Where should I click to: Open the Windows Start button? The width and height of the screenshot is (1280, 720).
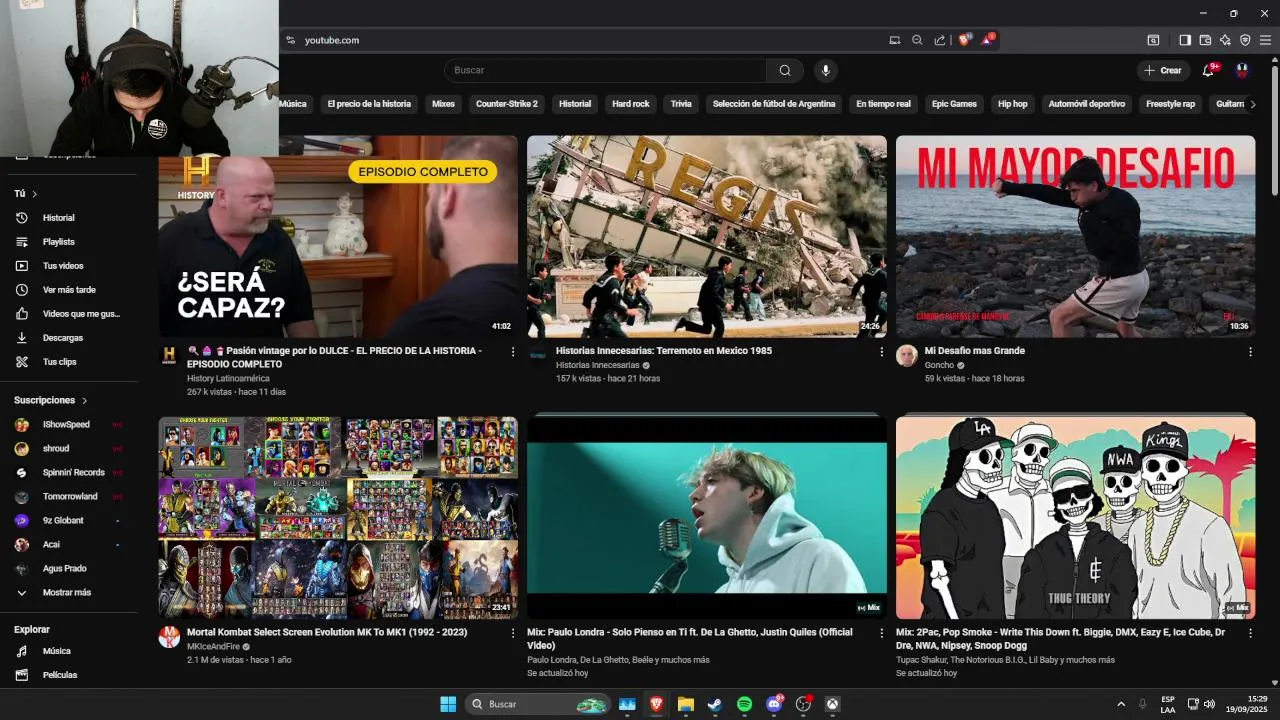pyautogui.click(x=448, y=704)
